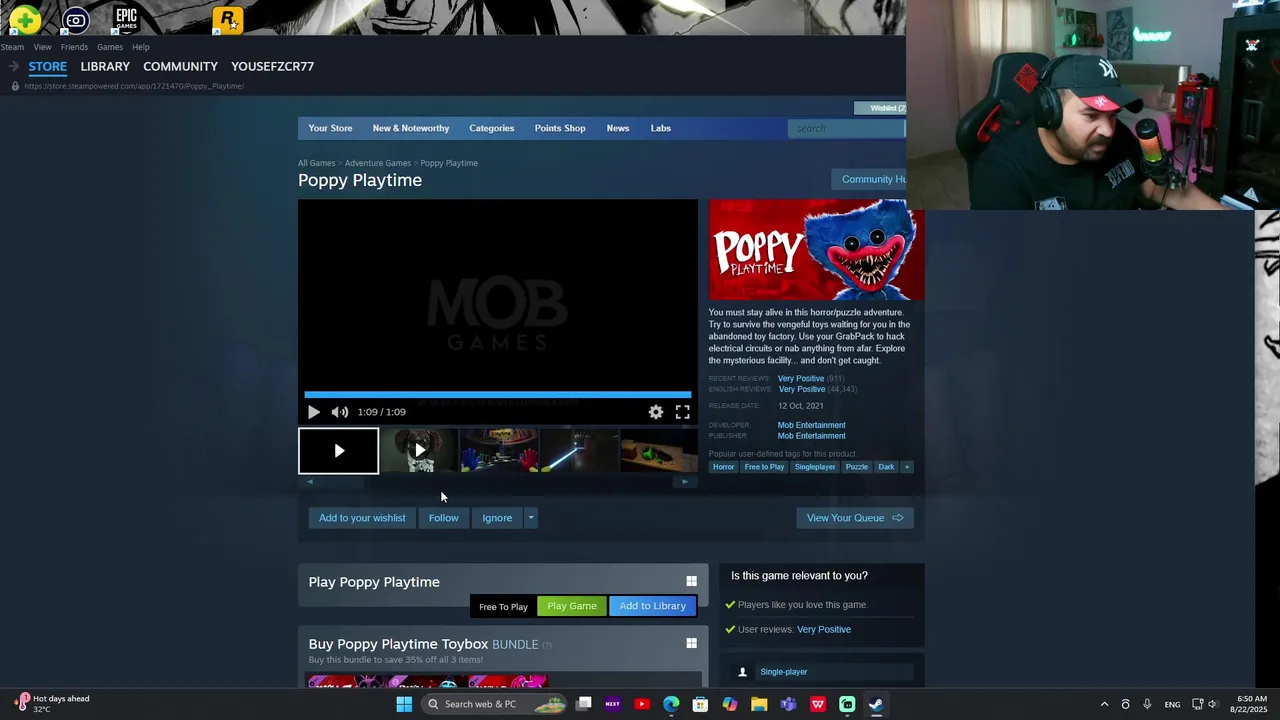Open YouTube from taskbar
1280x720 pixels.
coord(642,704)
